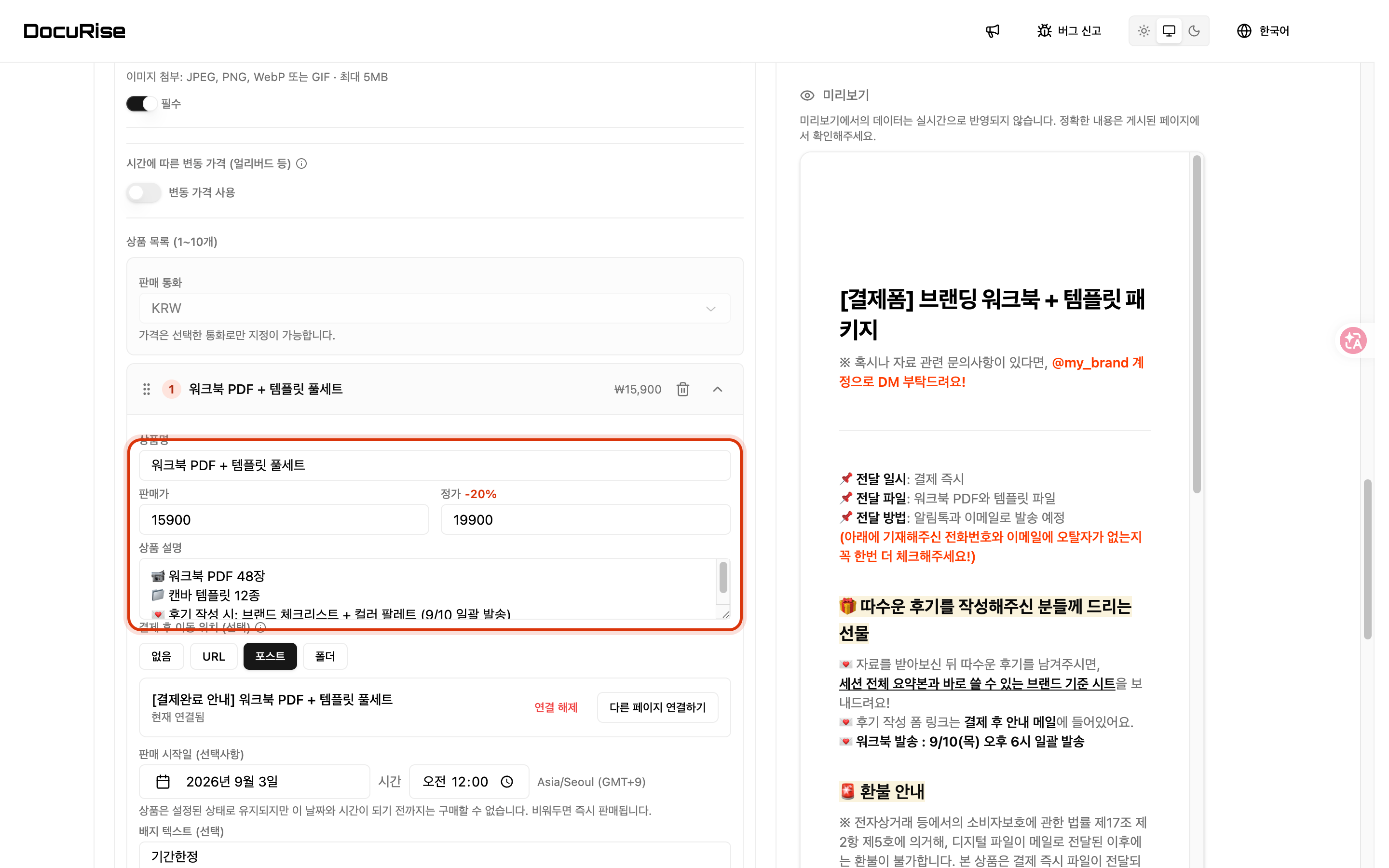Select the 폴더 redirect option
This screenshot has width=1389, height=868.
pyautogui.click(x=325, y=656)
